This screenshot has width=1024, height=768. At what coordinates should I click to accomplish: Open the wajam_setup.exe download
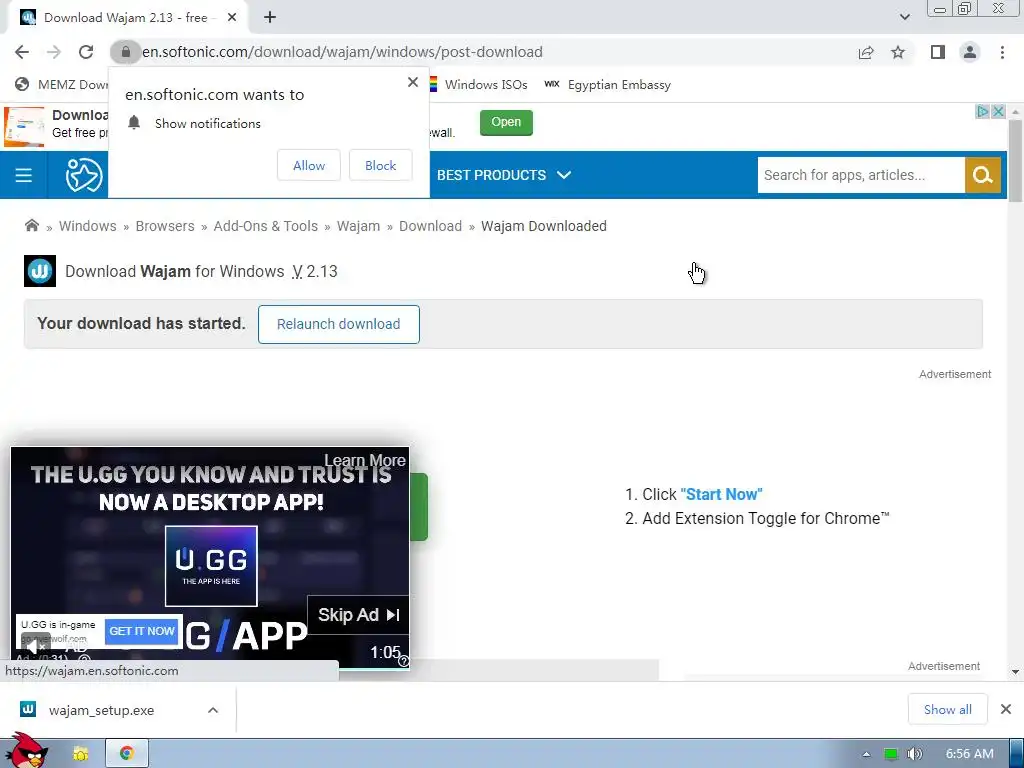tap(101, 711)
